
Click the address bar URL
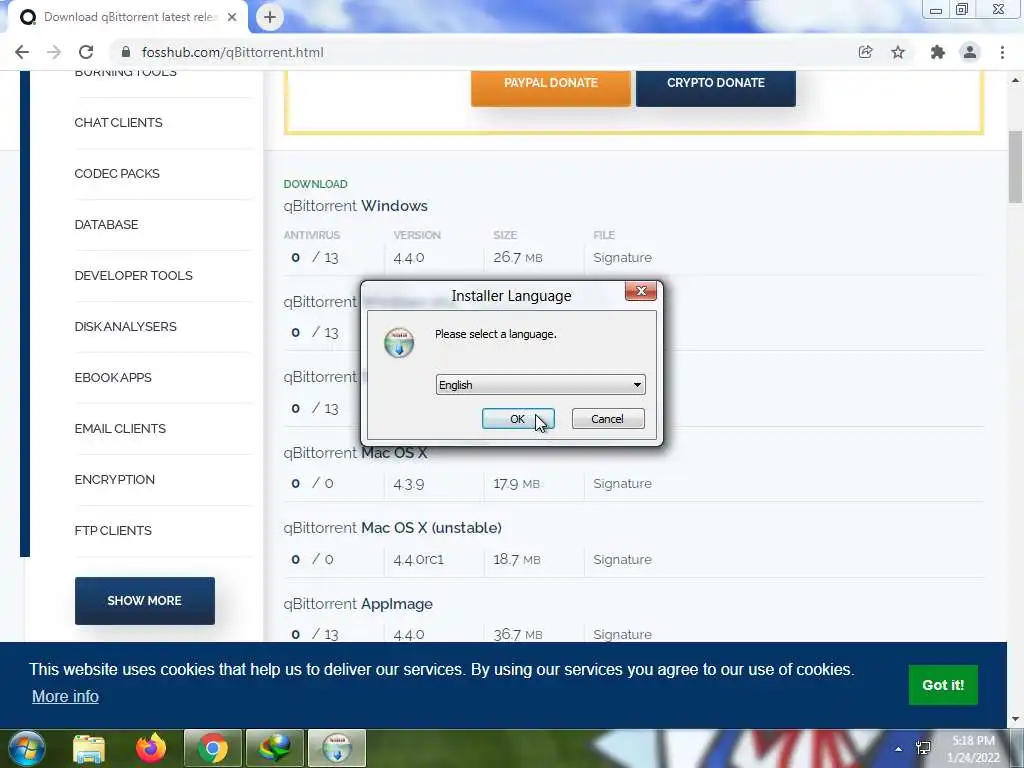pyautogui.click(x=232, y=52)
